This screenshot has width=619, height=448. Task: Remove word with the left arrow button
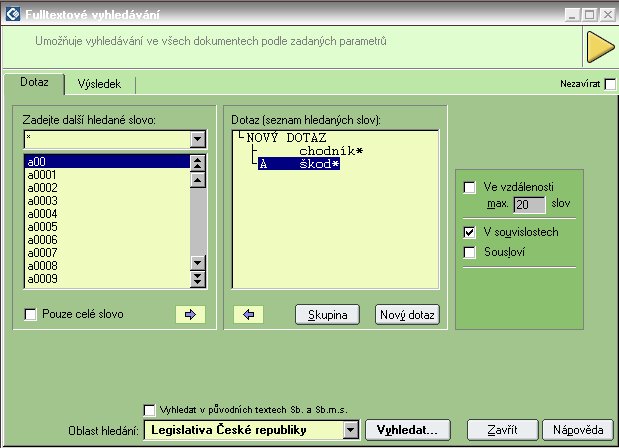point(248,315)
